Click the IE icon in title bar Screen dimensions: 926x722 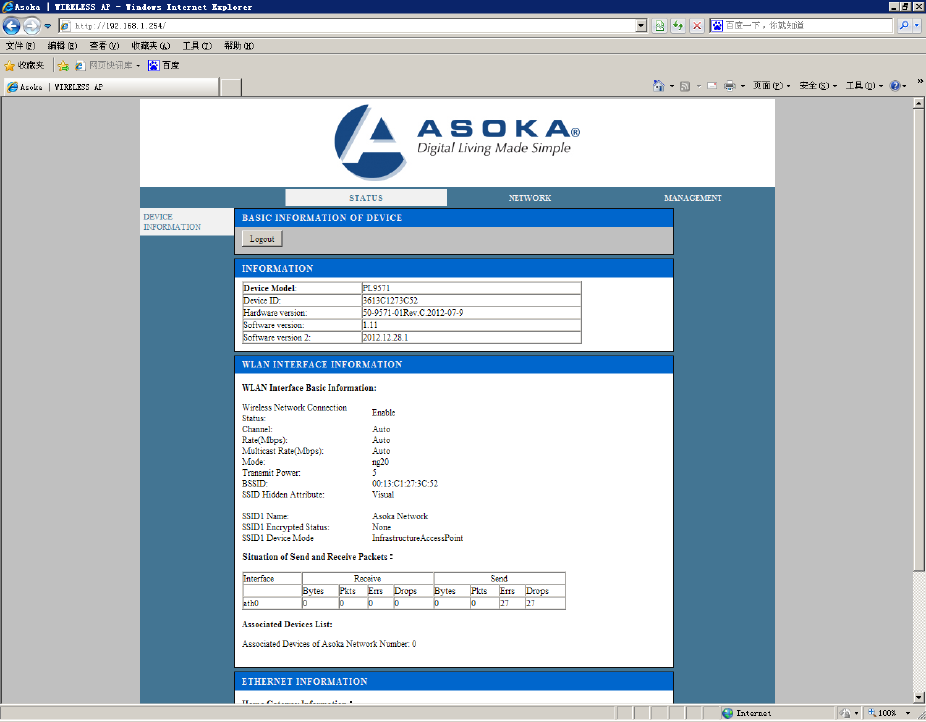pos(7,6)
